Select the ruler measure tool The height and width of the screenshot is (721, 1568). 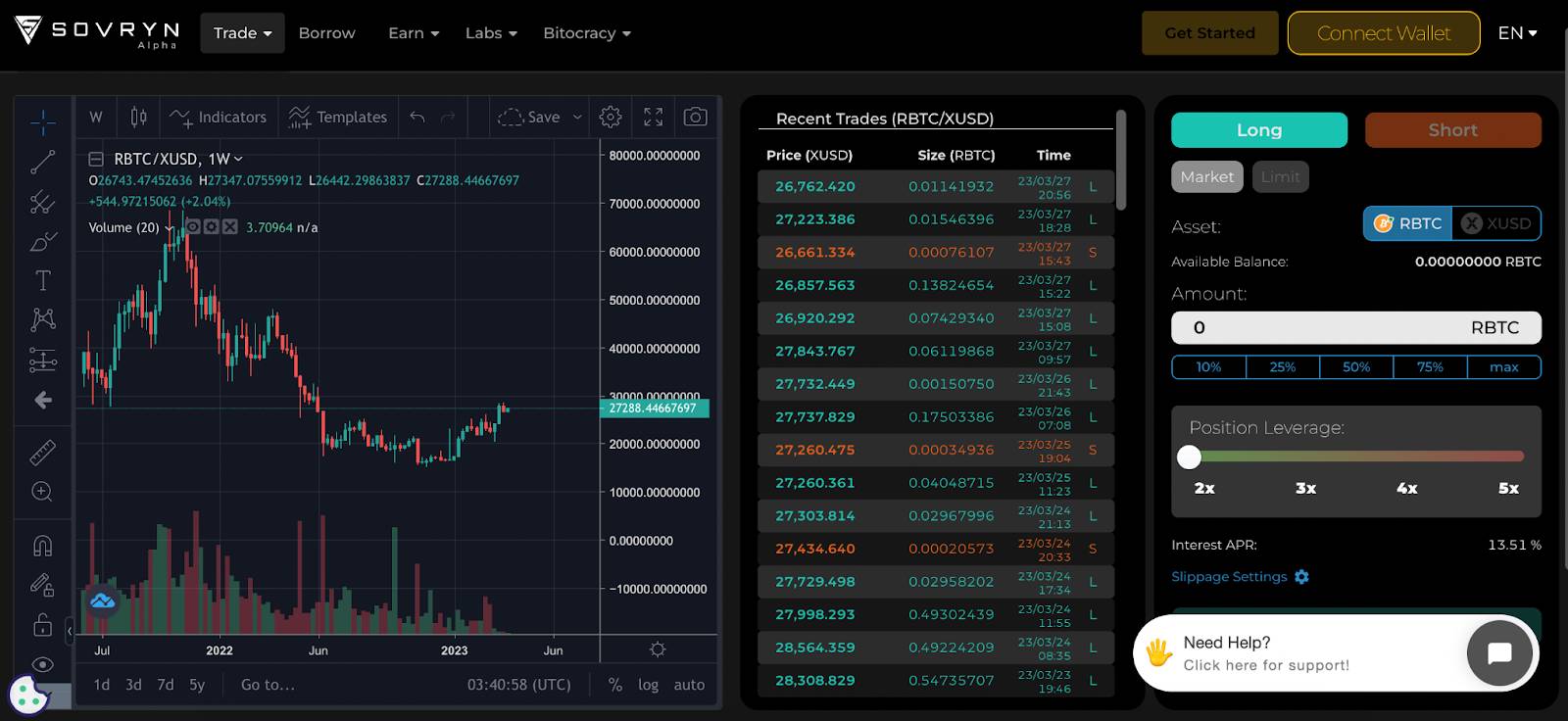coord(42,453)
